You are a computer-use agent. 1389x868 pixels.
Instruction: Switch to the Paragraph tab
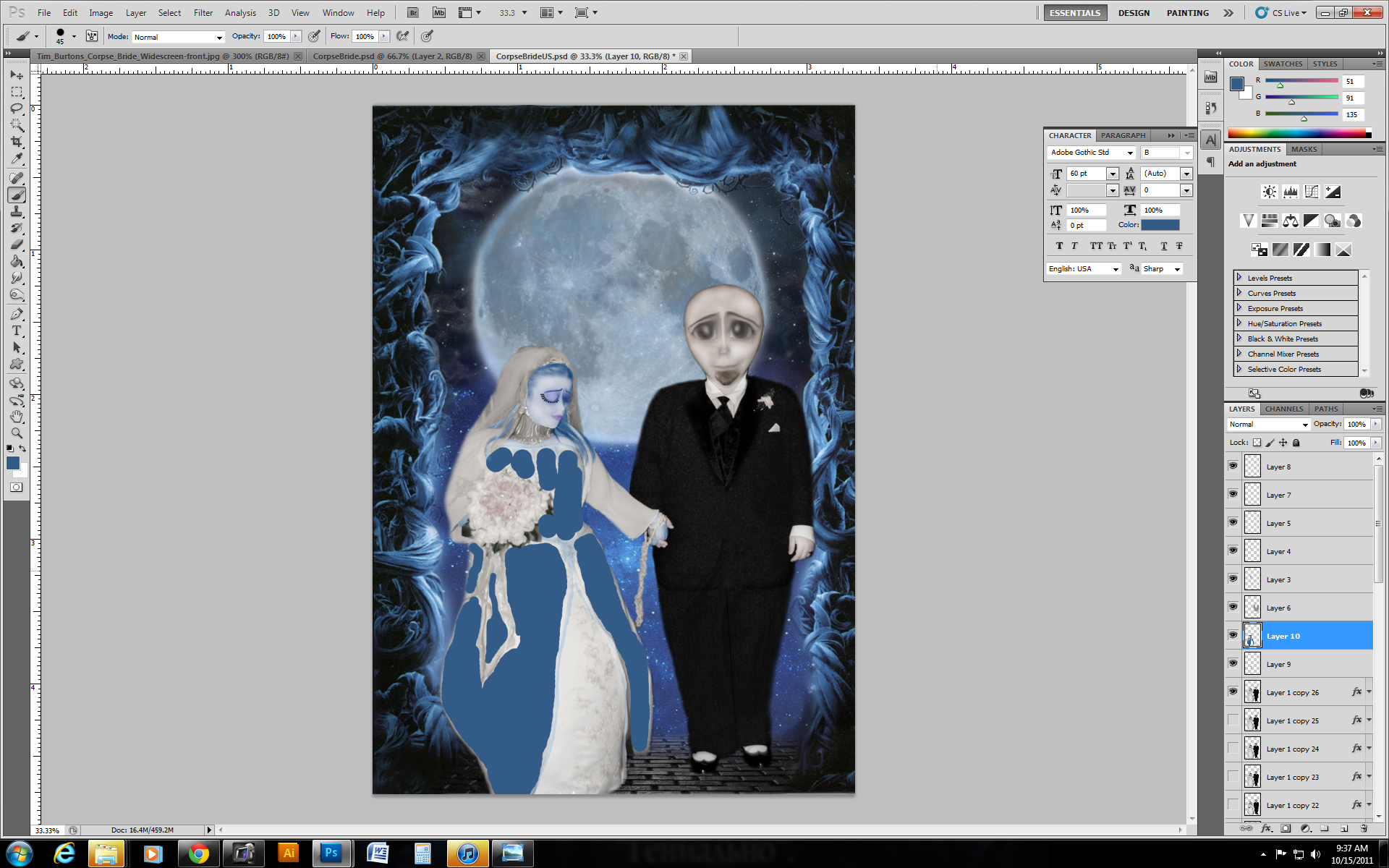[x=1123, y=136]
